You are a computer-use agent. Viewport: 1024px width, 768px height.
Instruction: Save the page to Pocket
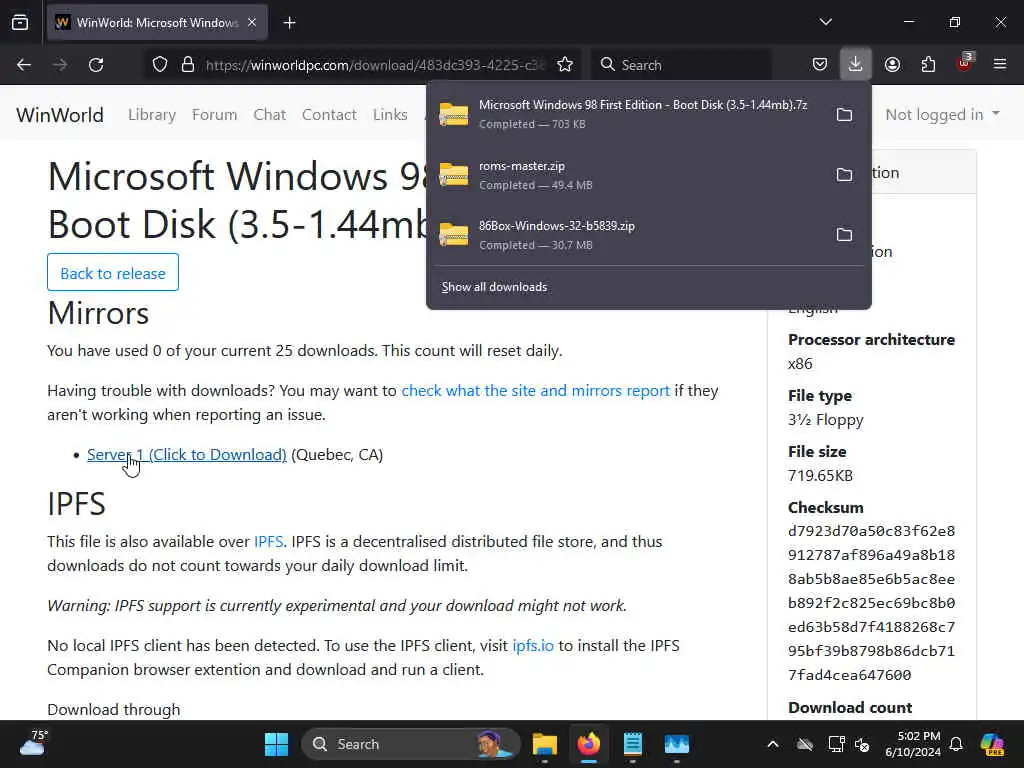pos(820,65)
